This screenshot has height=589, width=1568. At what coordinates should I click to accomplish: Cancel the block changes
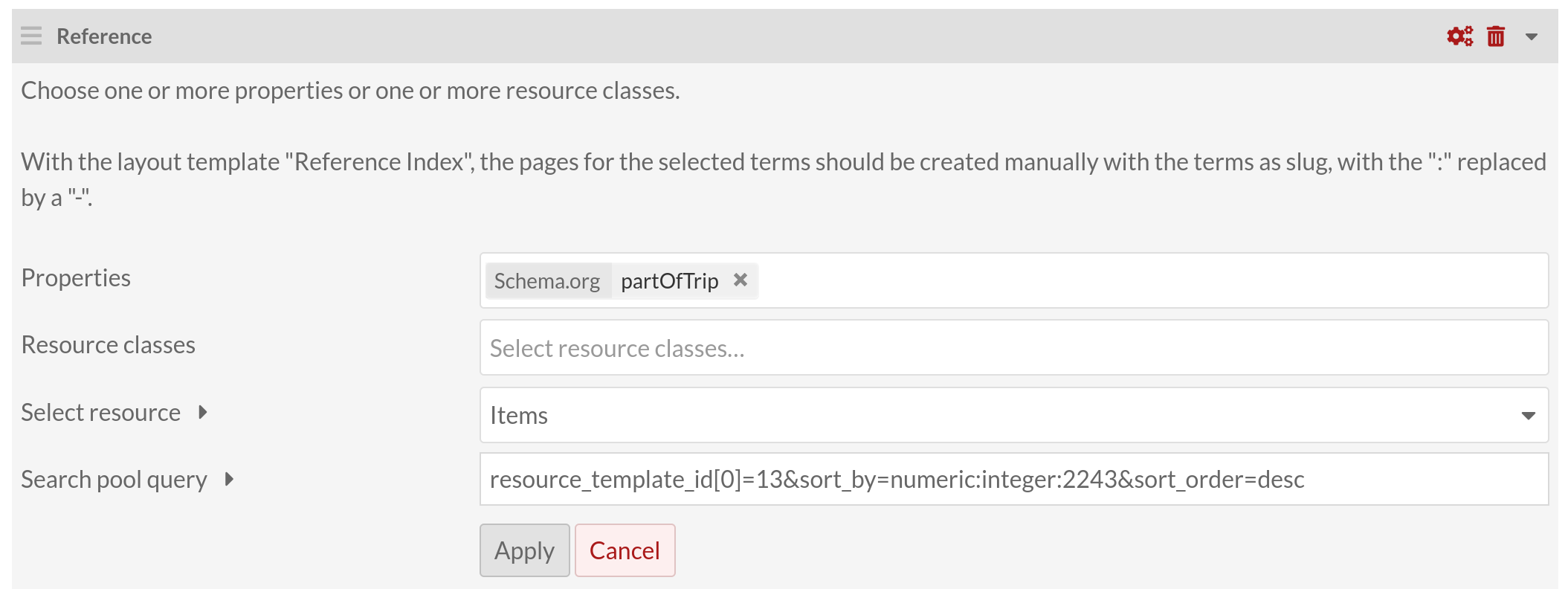pos(625,550)
